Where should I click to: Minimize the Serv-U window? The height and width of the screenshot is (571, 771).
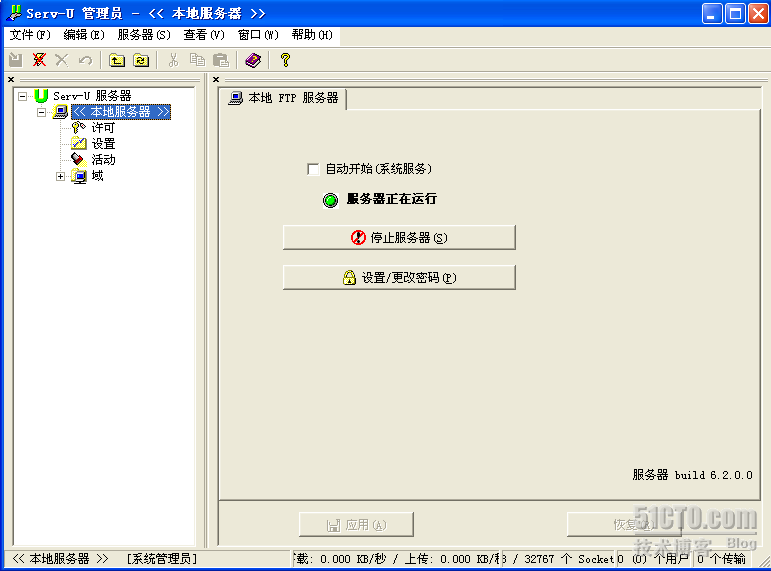pyautogui.click(x=712, y=13)
